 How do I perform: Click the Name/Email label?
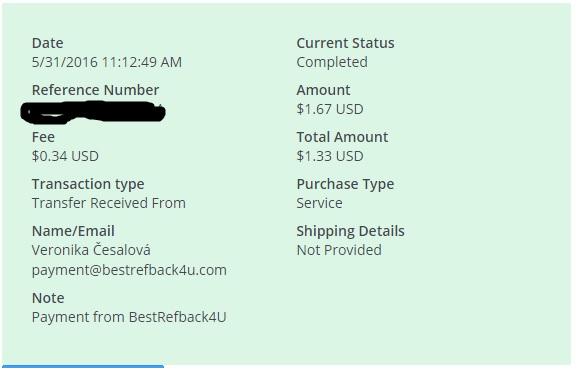pyautogui.click(x=73, y=231)
